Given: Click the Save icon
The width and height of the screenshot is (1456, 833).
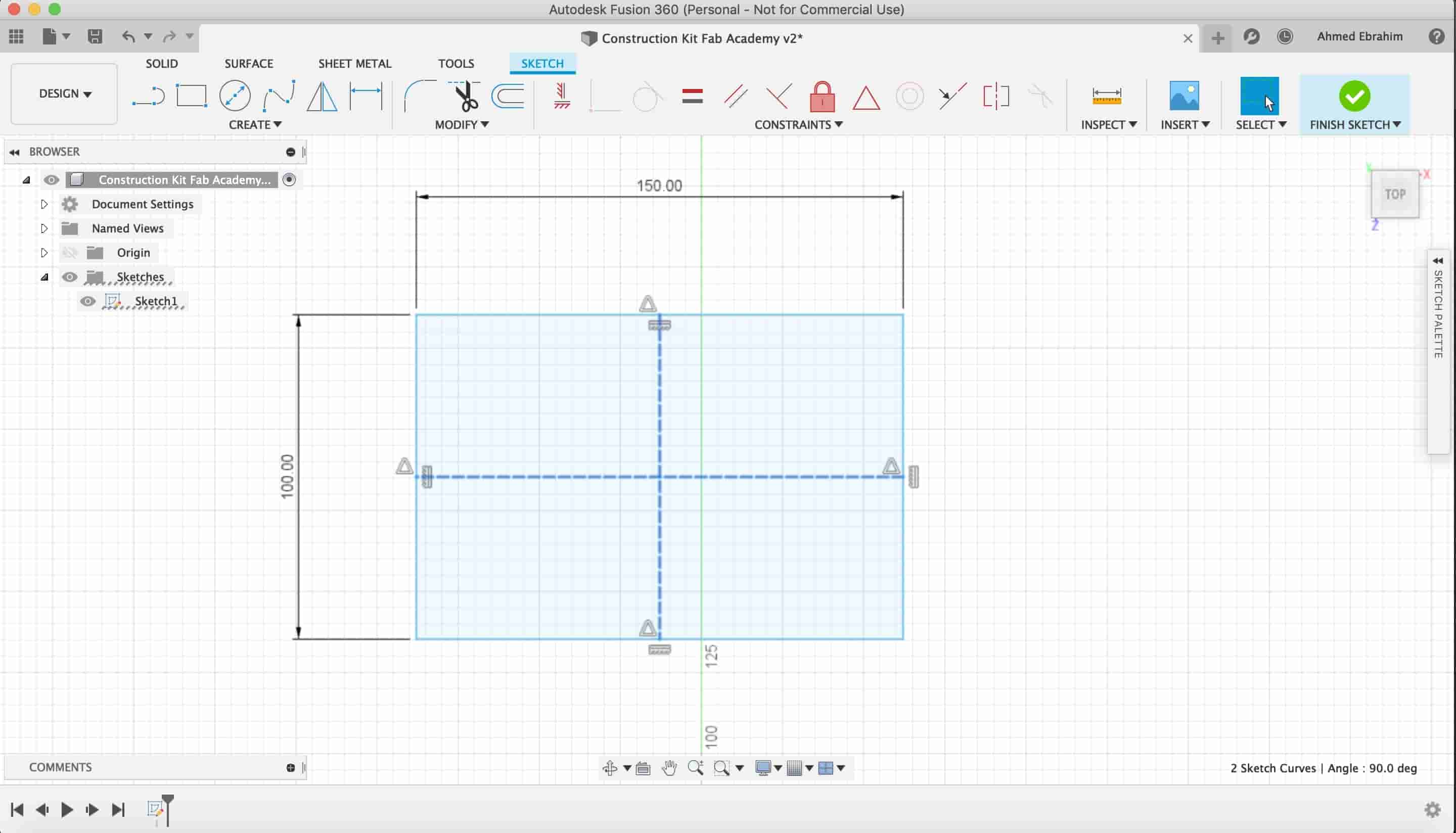Looking at the screenshot, I should [x=95, y=36].
